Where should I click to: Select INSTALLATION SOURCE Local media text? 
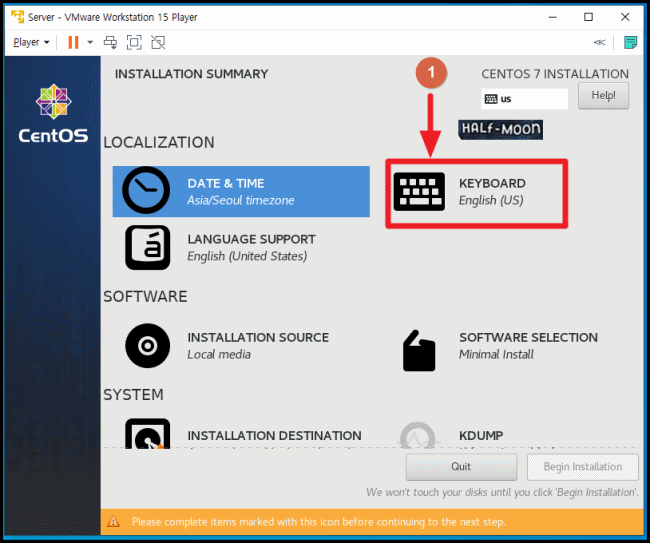(258, 346)
